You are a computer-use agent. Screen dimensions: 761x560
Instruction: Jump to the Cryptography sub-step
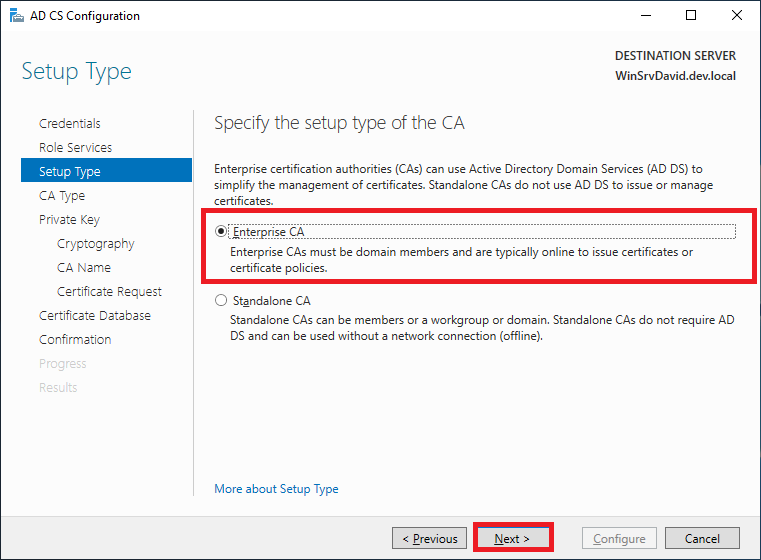tap(95, 243)
